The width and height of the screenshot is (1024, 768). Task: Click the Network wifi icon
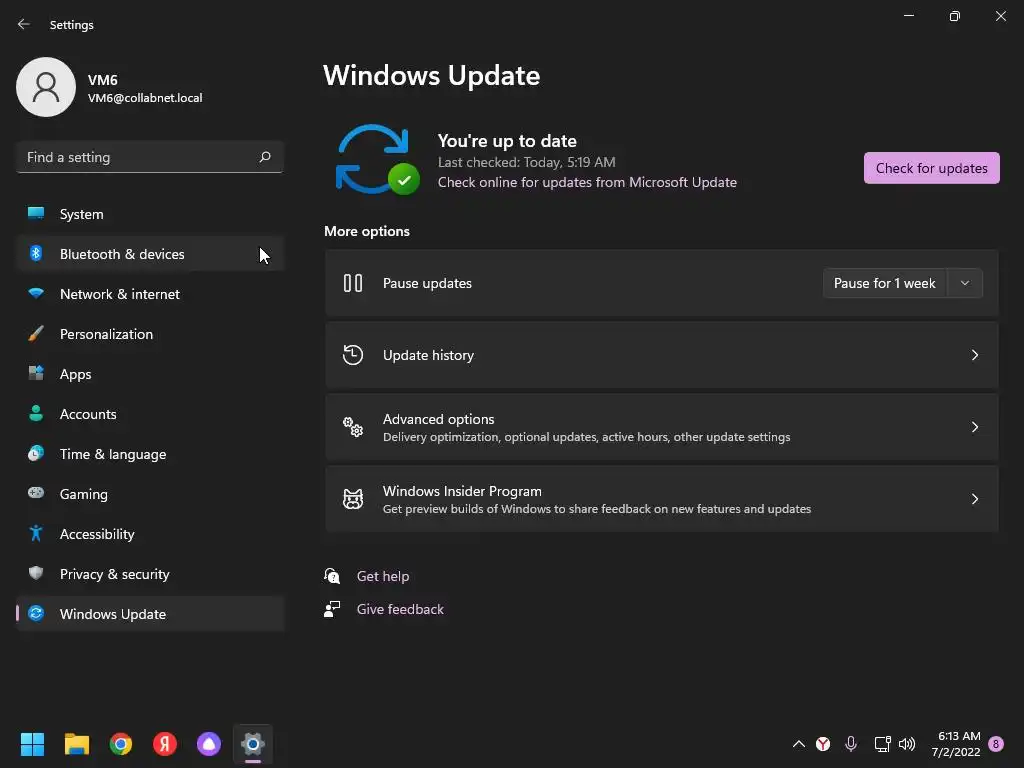(36, 293)
